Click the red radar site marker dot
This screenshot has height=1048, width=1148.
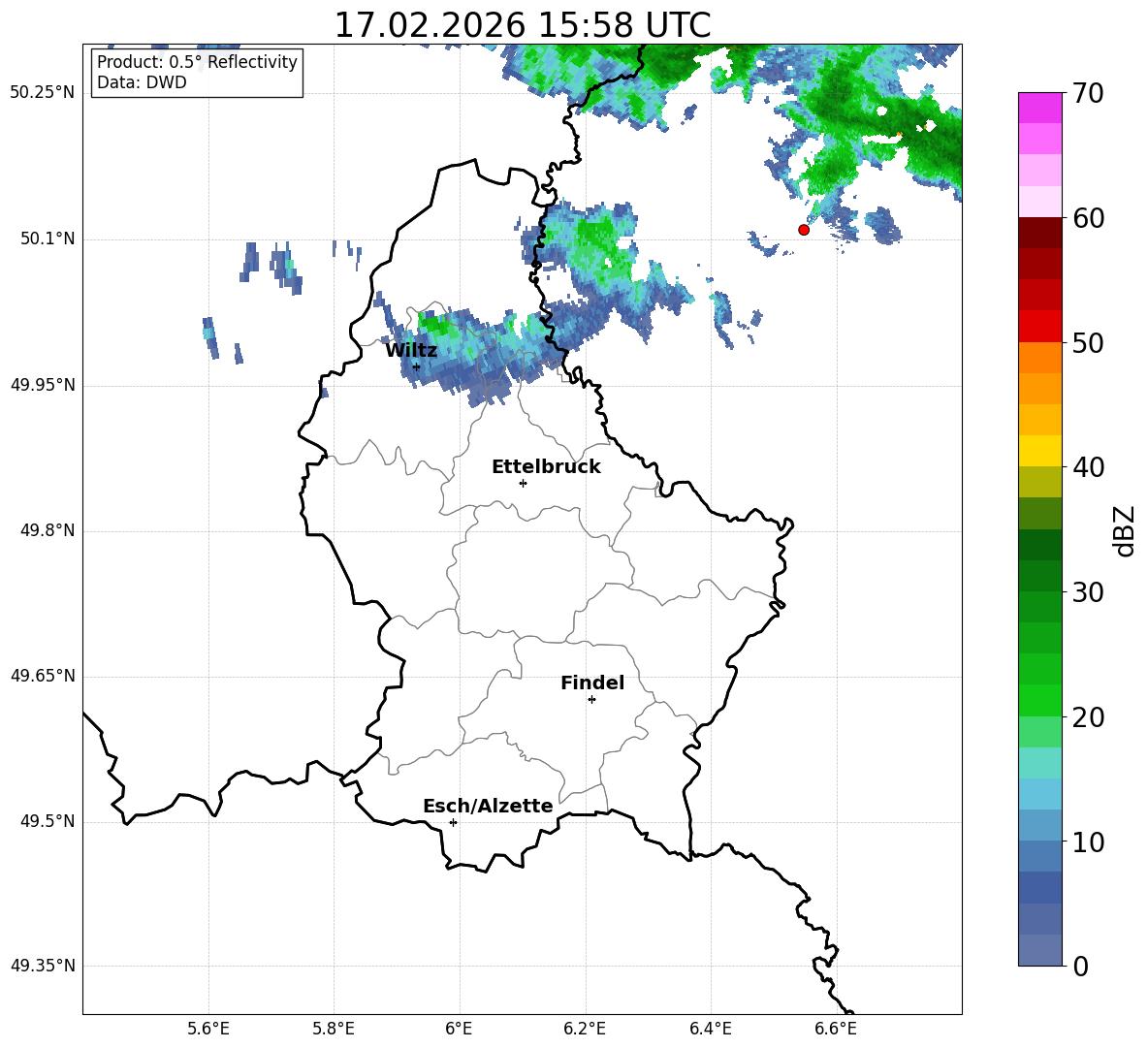coord(803,230)
